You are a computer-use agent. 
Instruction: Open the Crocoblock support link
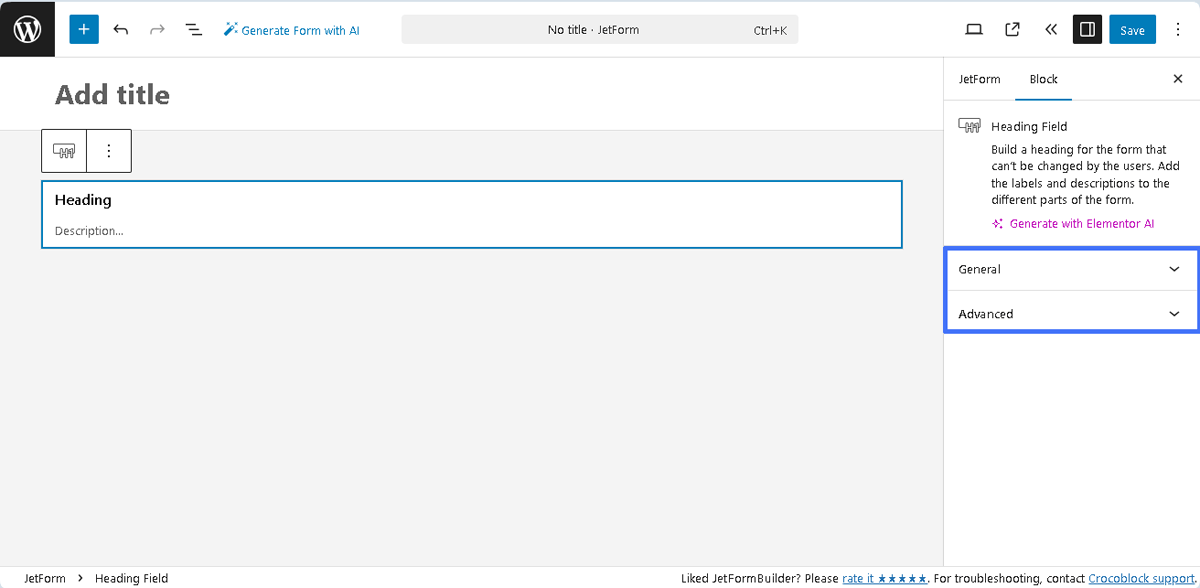tap(1140, 578)
